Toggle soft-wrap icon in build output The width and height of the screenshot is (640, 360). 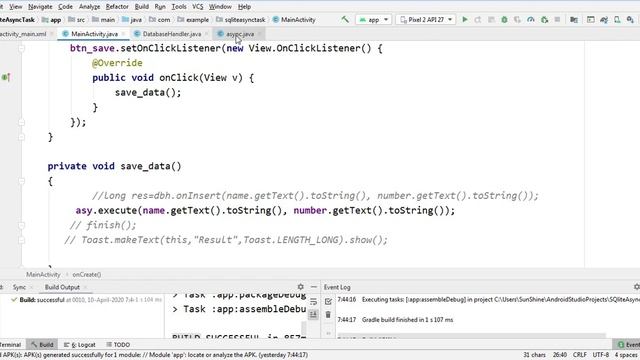coord(313,302)
